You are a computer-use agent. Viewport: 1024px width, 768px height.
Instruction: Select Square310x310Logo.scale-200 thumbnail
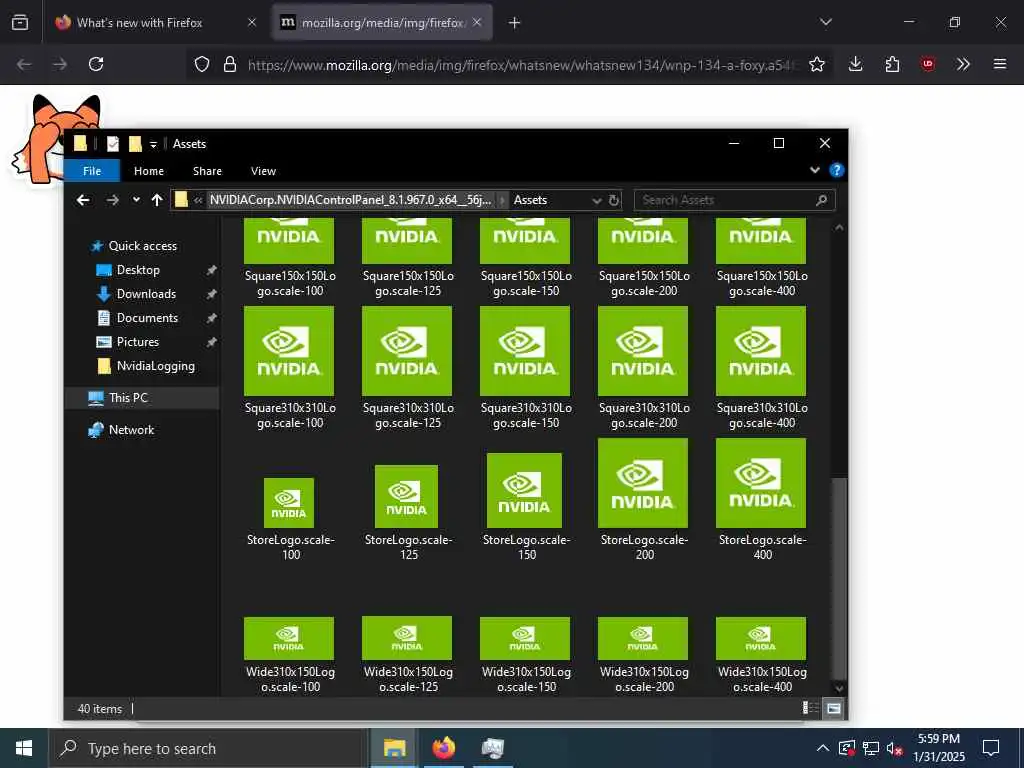pyautogui.click(x=643, y=351)
